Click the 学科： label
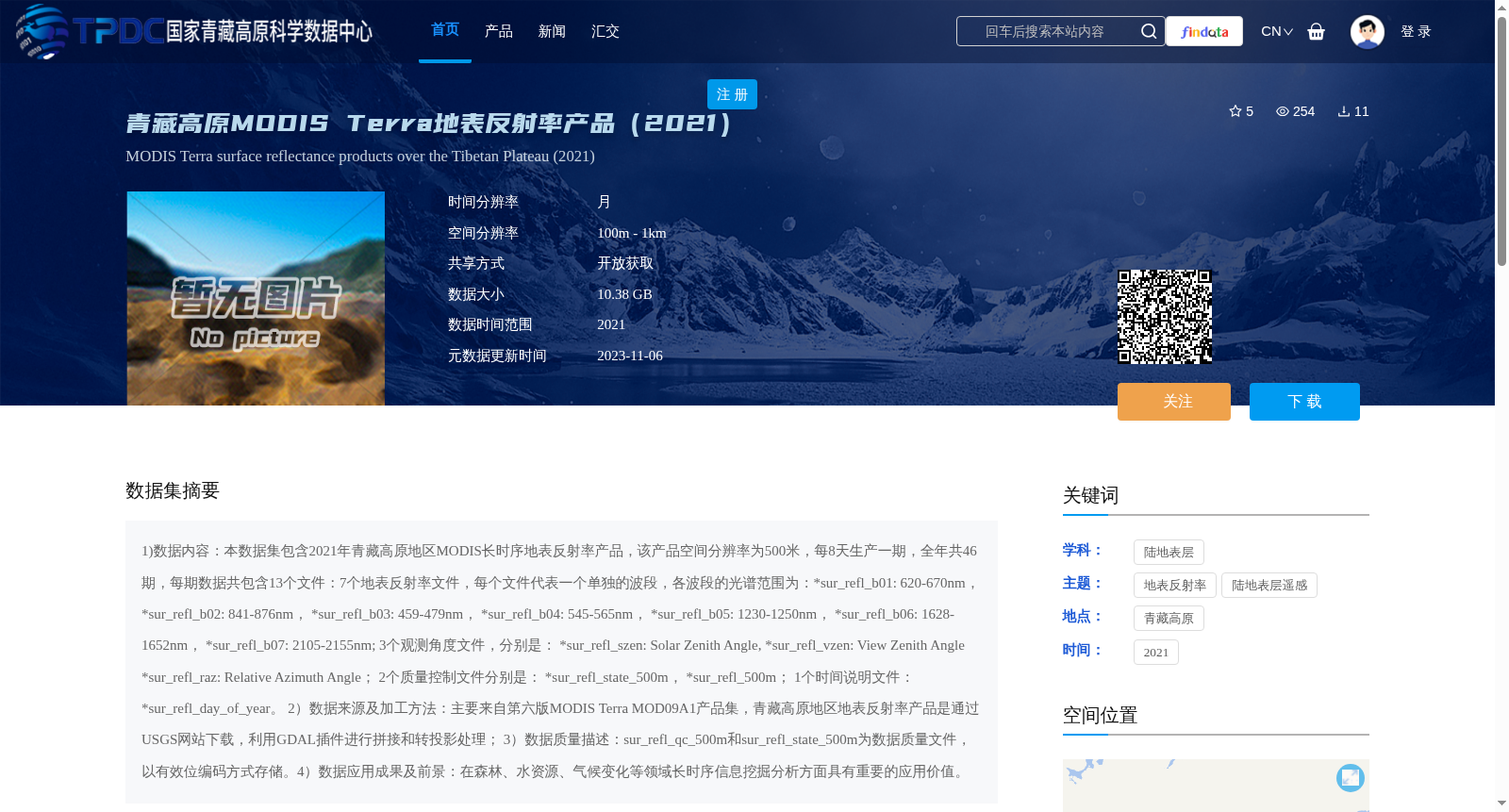Image resolution: width=1509 pixels, height=812 pixels. (1083, 550)
